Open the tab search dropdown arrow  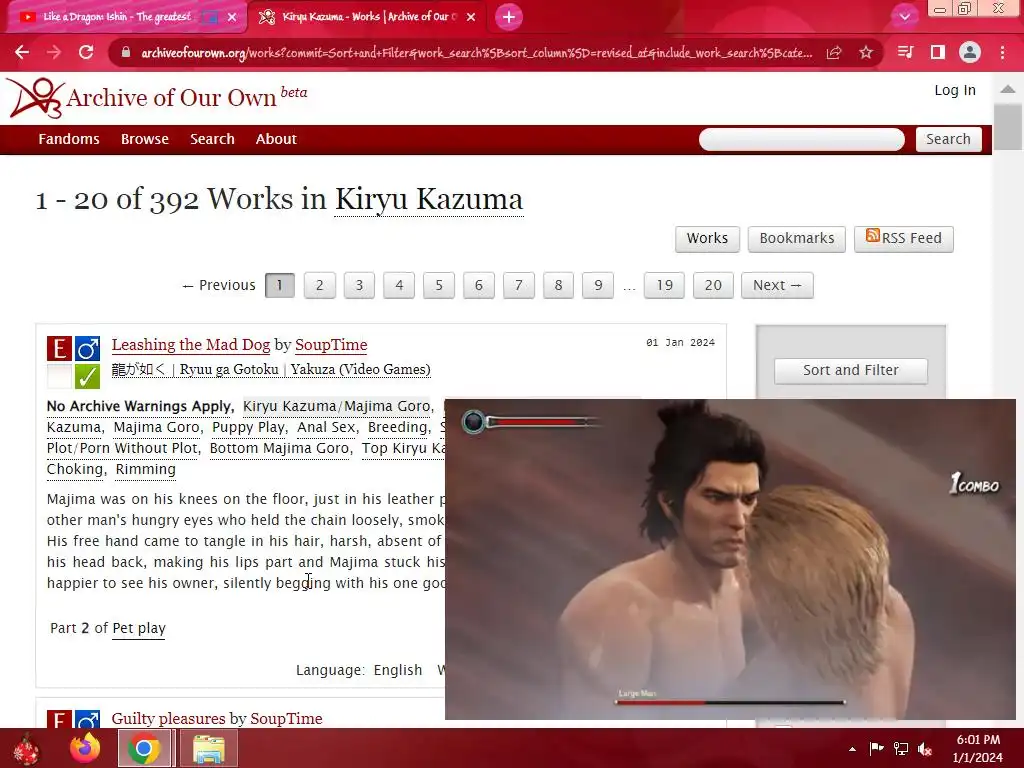904,16
